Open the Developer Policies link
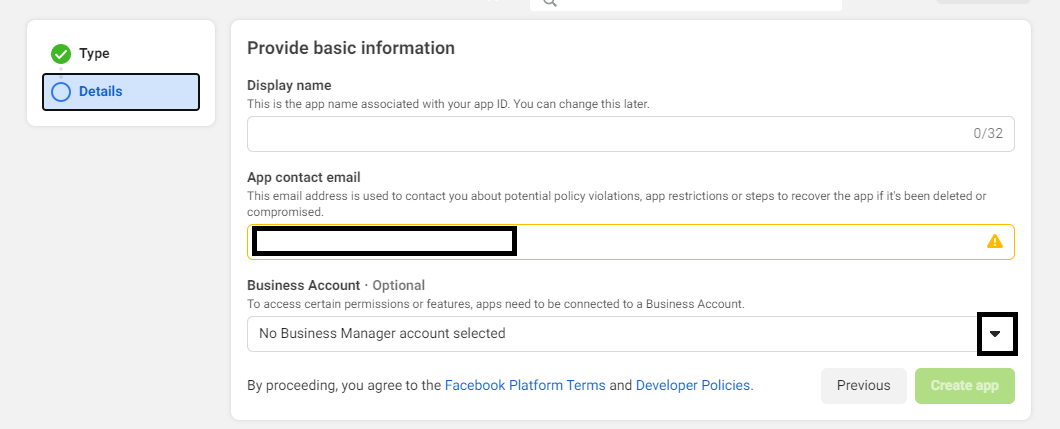 click(693, 385)
